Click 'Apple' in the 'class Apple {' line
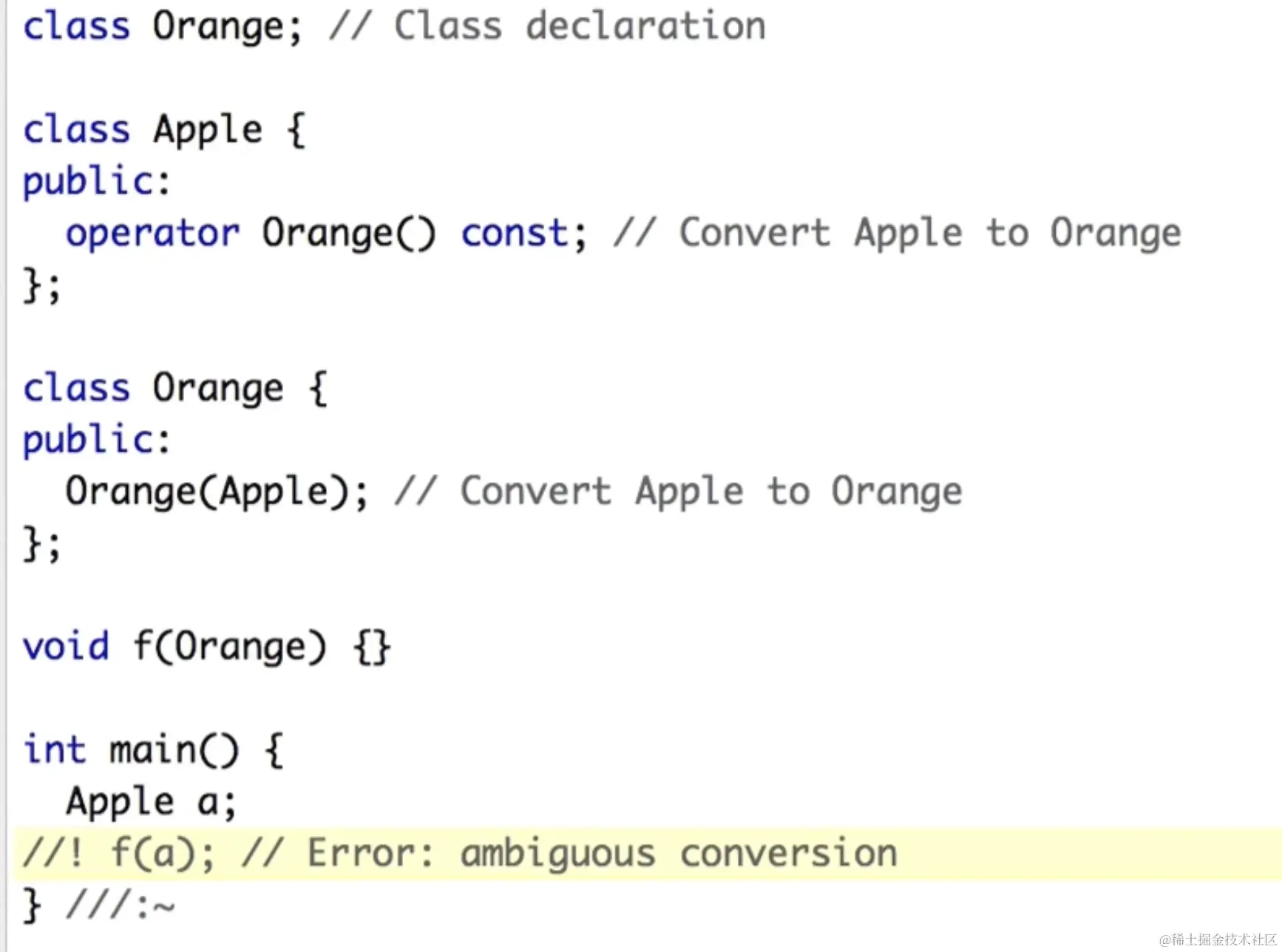The height and width of the screenshot is (952, 1282). (x=208, y=130)
